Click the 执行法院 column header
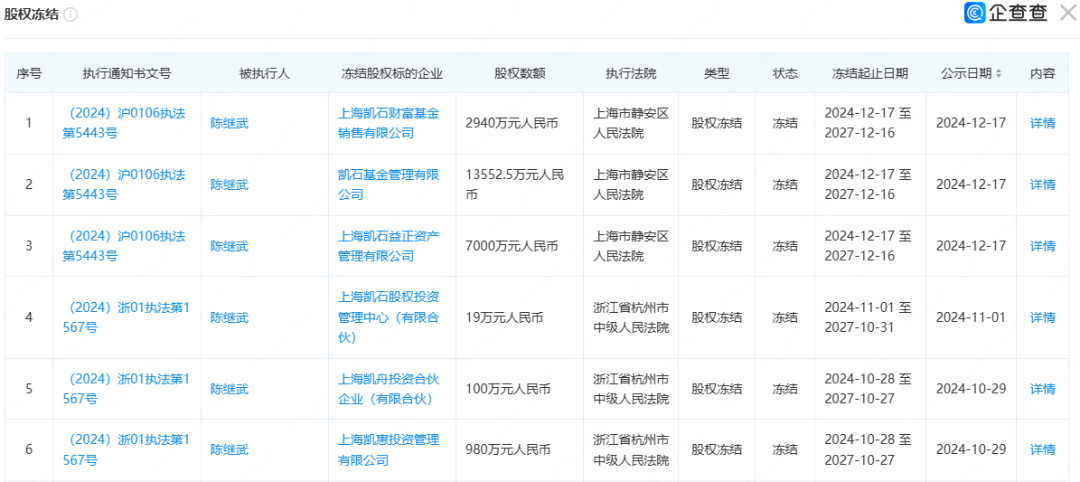 (x=631, y=74)
